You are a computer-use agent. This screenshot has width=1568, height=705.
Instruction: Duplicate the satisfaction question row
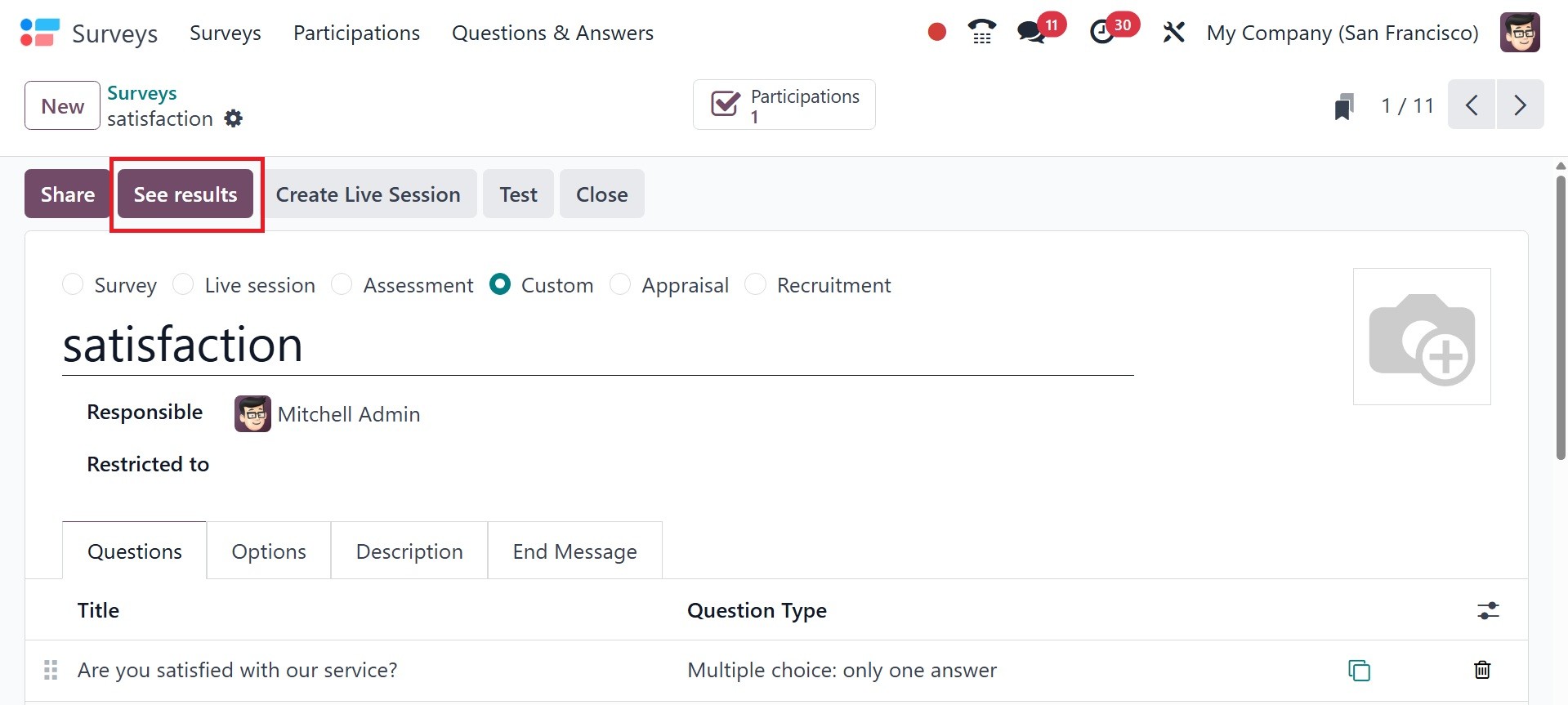click(1359, 670)
